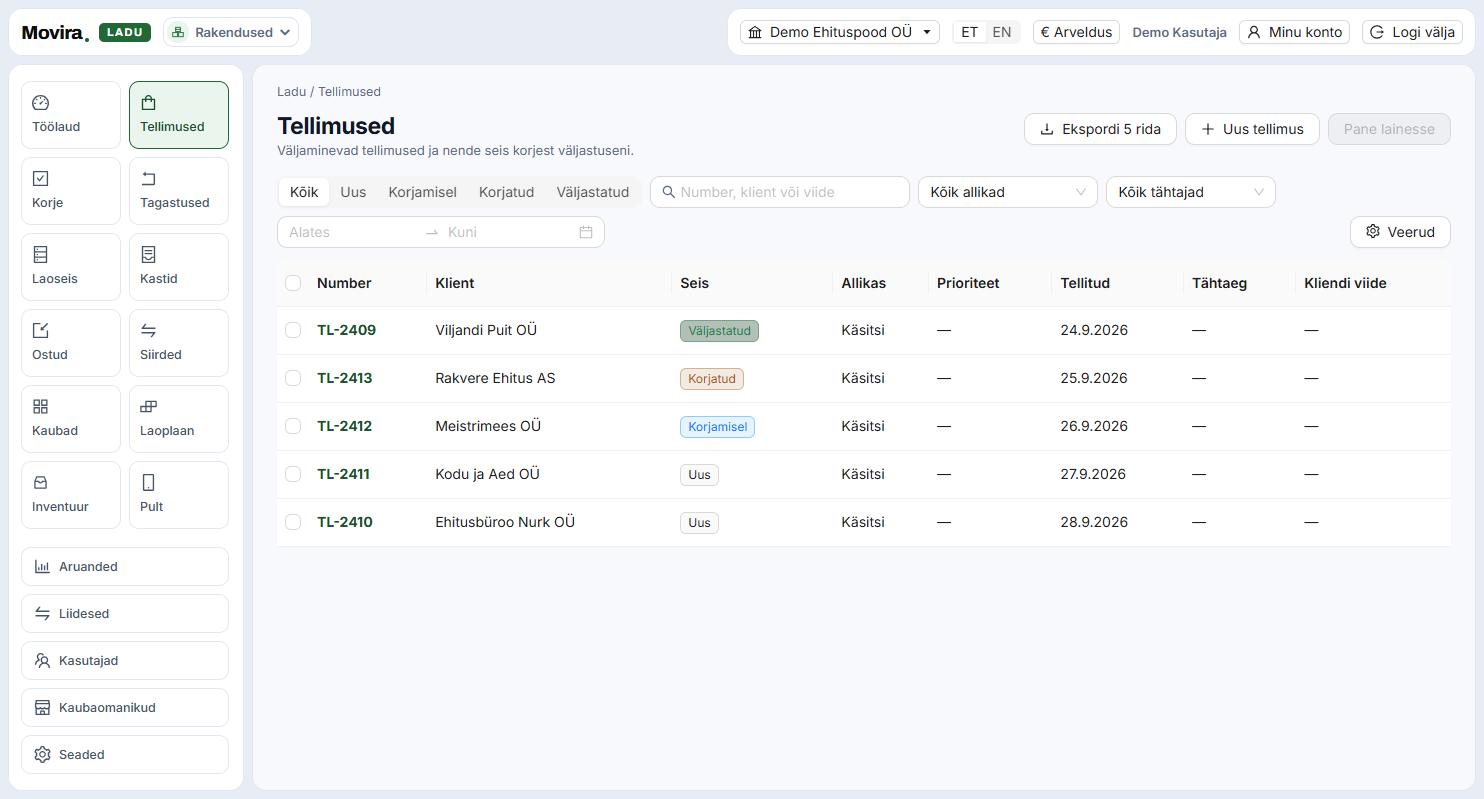Open the Inventuur inventory tile
Image resolution: width=1484 pixels, height=799 pixels.
[71, 495]
